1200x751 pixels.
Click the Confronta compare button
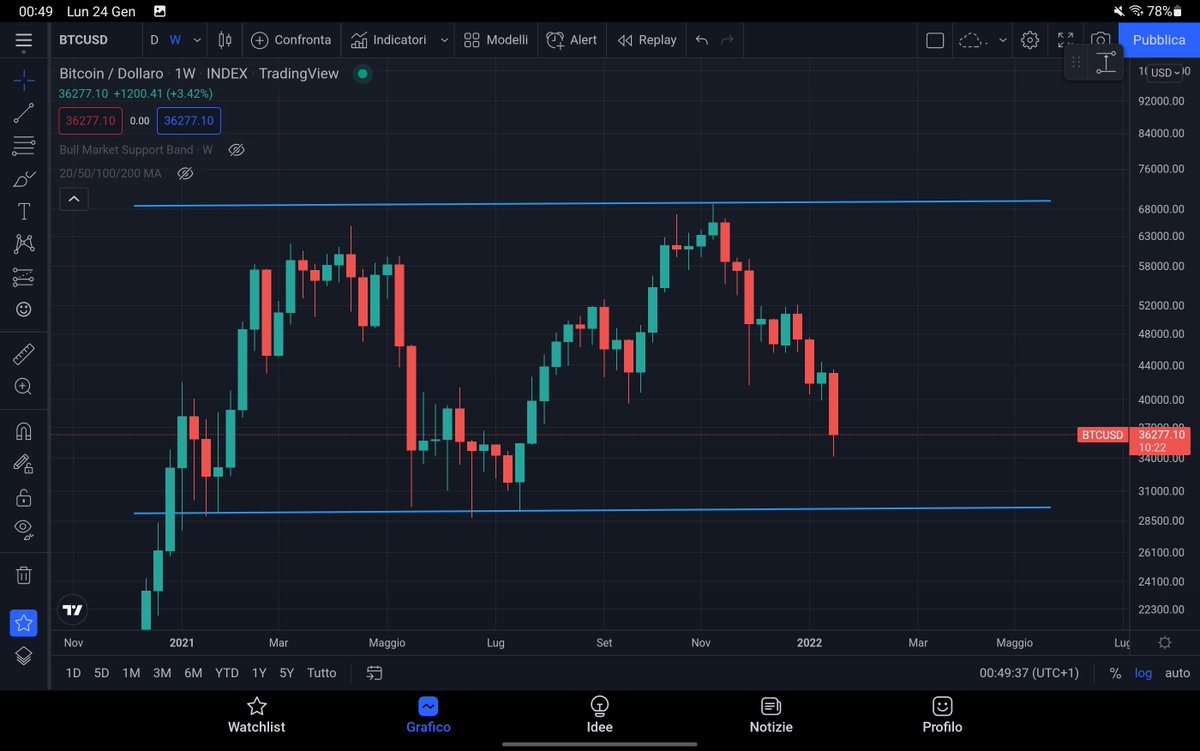291,40
